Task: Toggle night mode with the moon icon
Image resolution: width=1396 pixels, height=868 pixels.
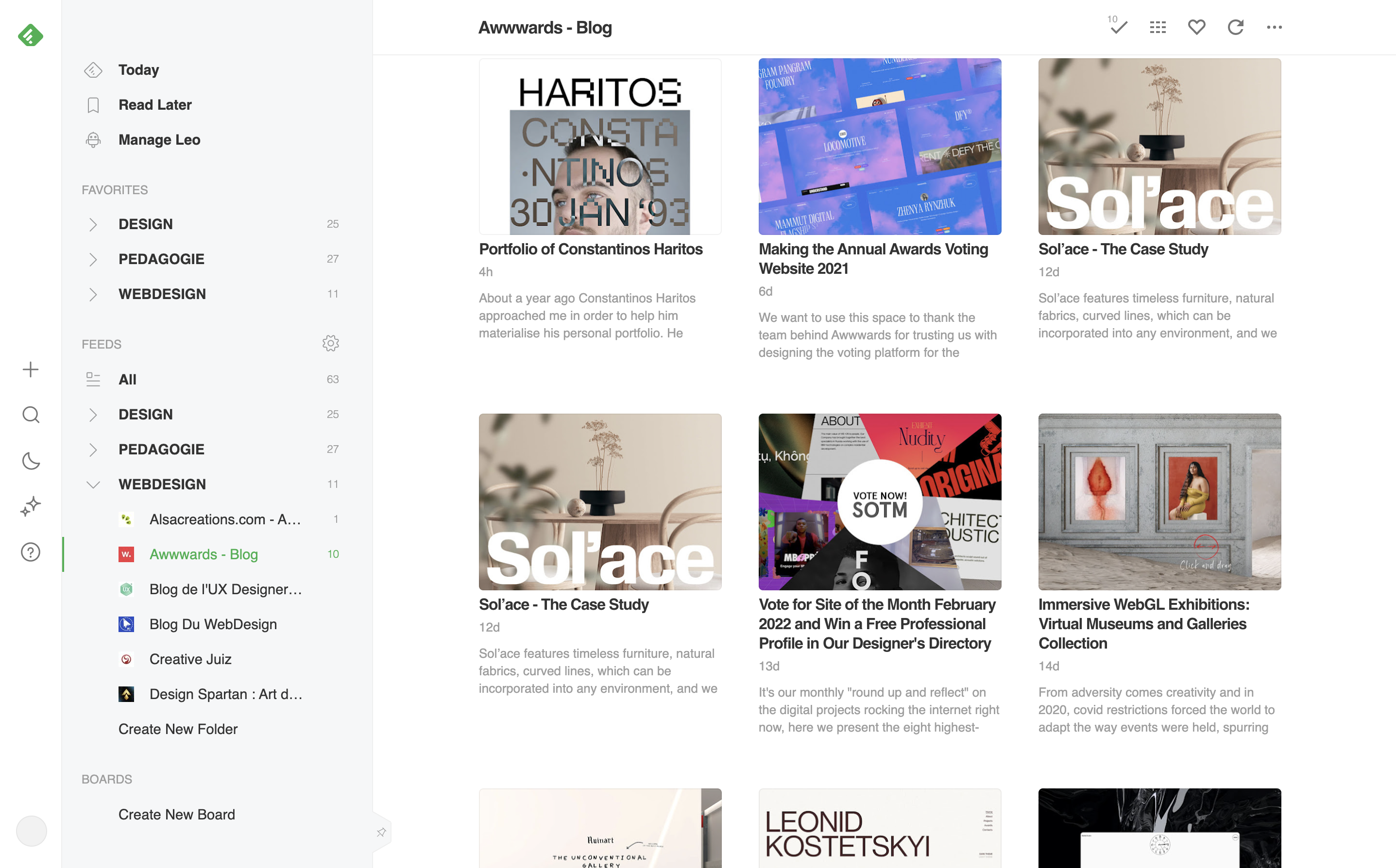Action: [x=31, y=460]
